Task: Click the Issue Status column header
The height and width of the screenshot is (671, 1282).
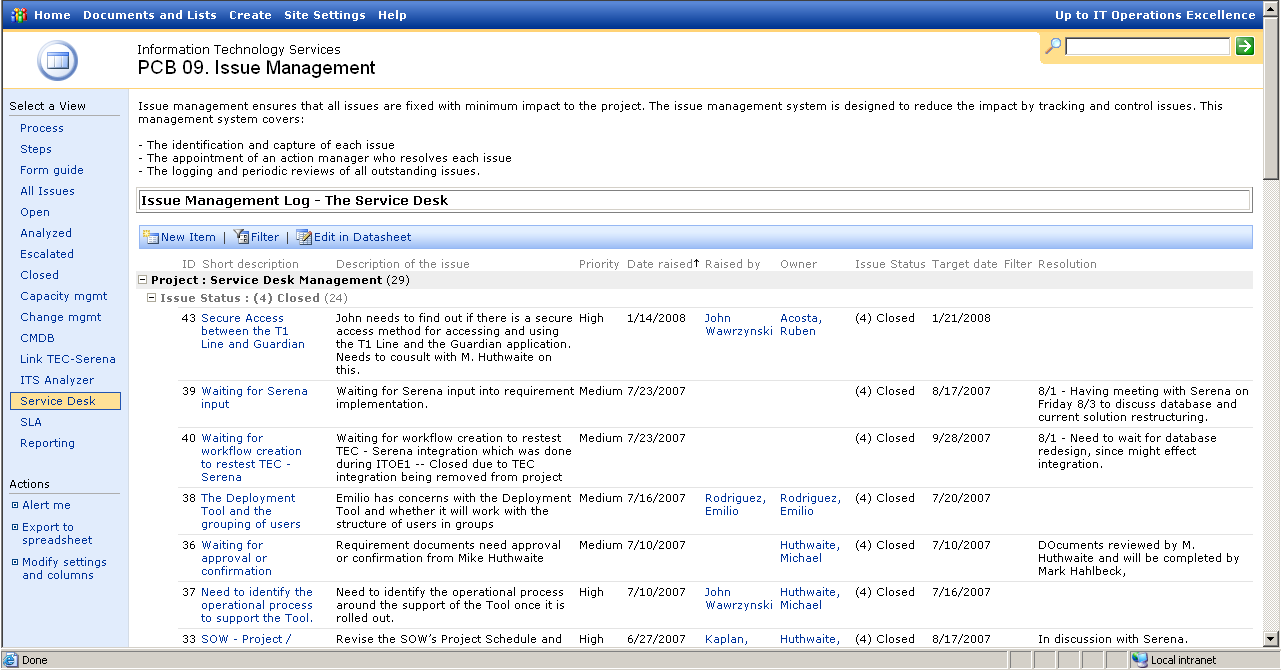Action: [x=890, y=264]
